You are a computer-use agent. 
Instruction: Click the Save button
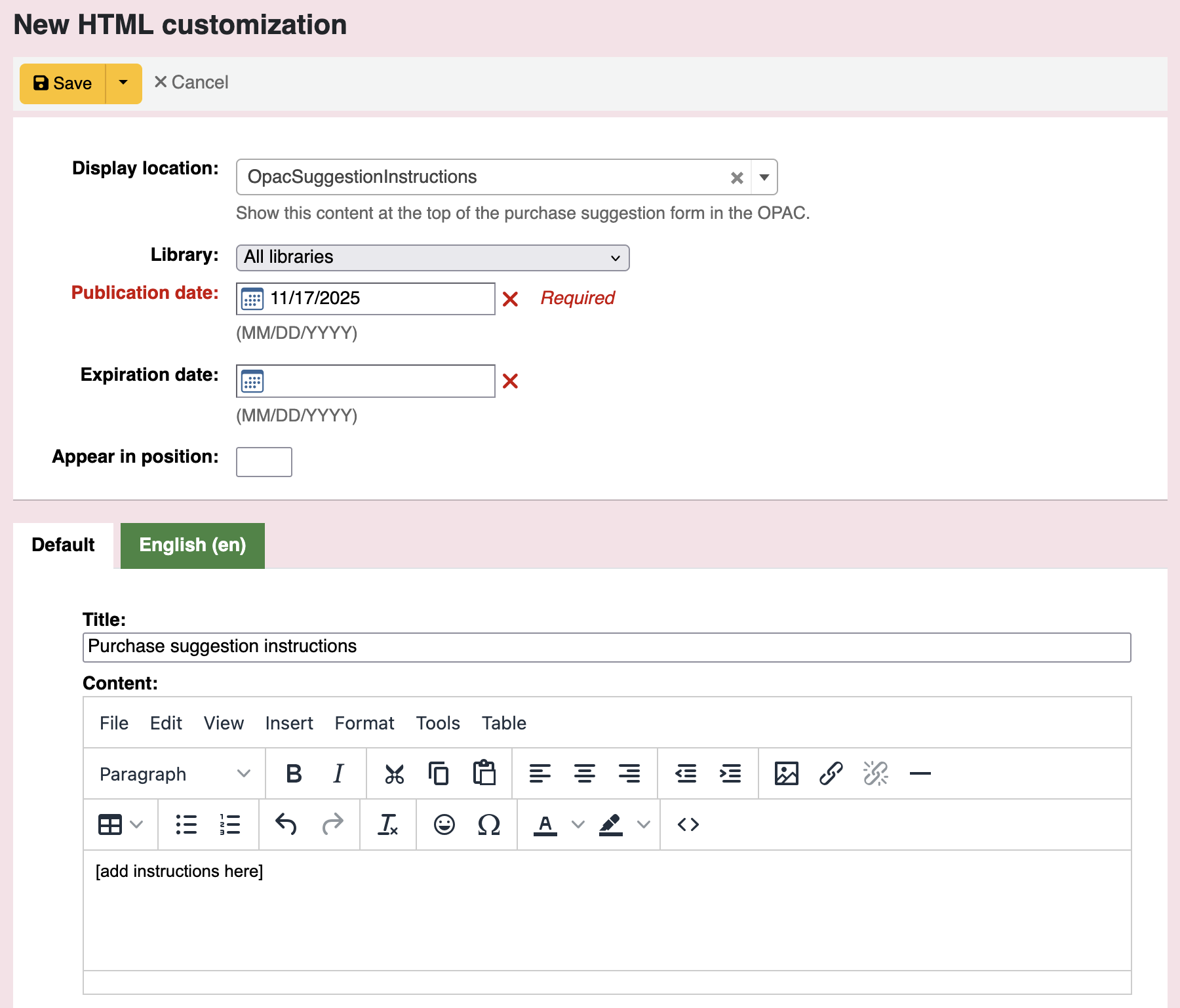(63, 83)
